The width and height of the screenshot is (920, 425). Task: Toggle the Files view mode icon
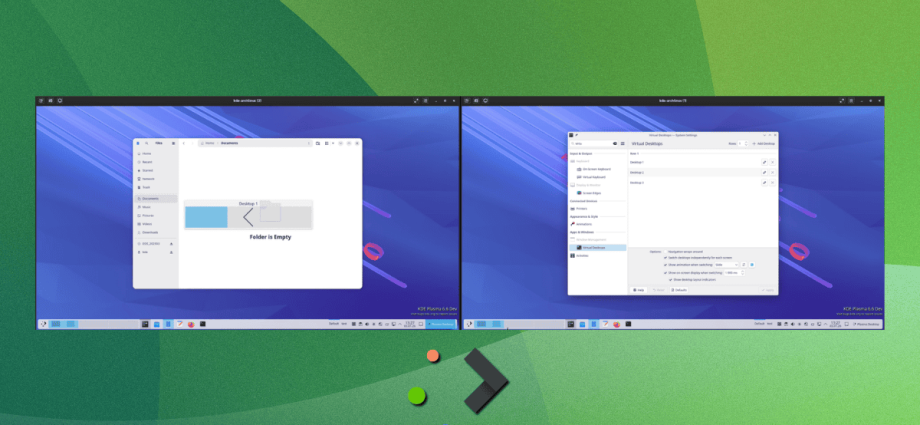coord(326,143)
